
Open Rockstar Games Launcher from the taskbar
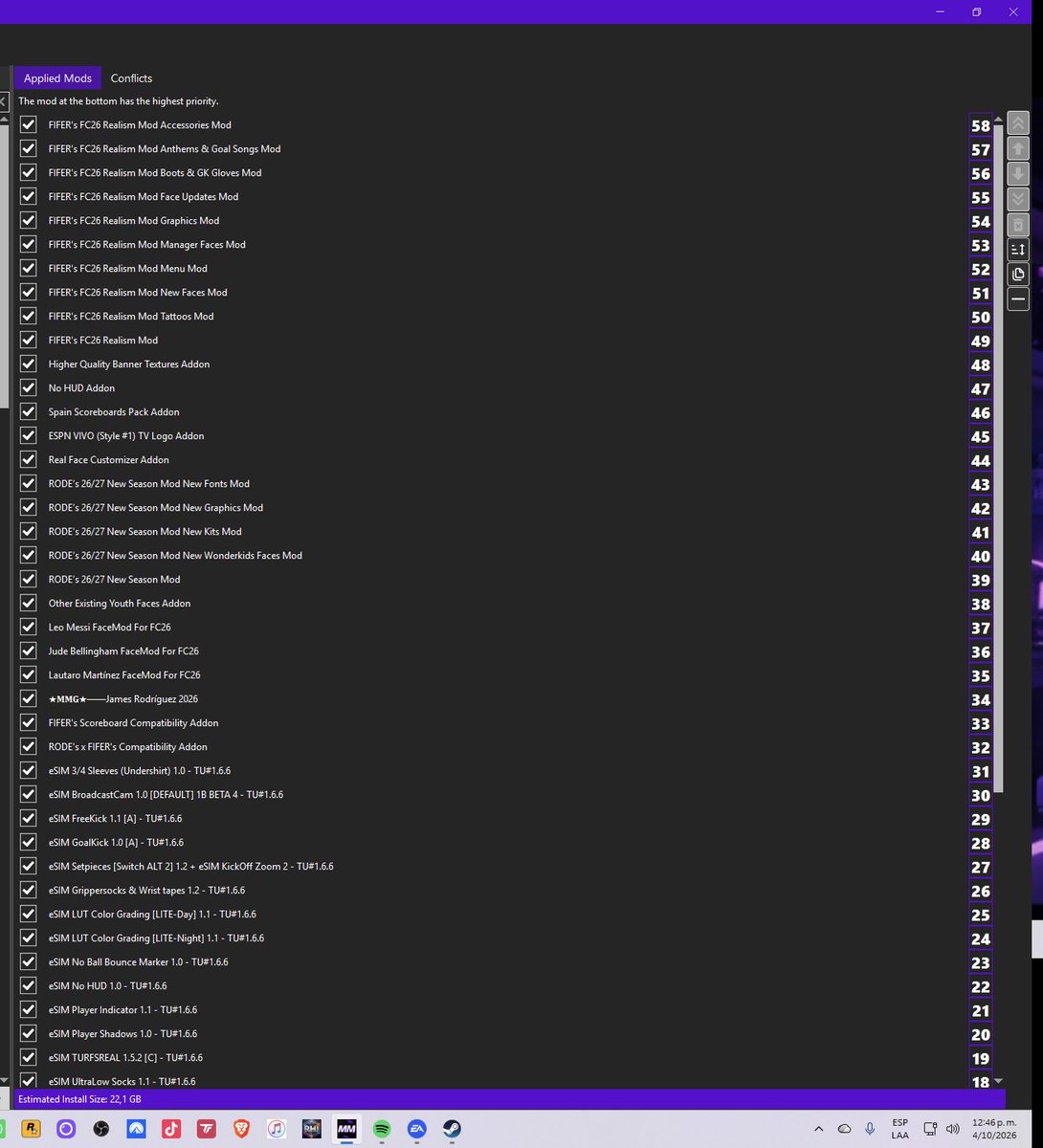(30, 1129)
